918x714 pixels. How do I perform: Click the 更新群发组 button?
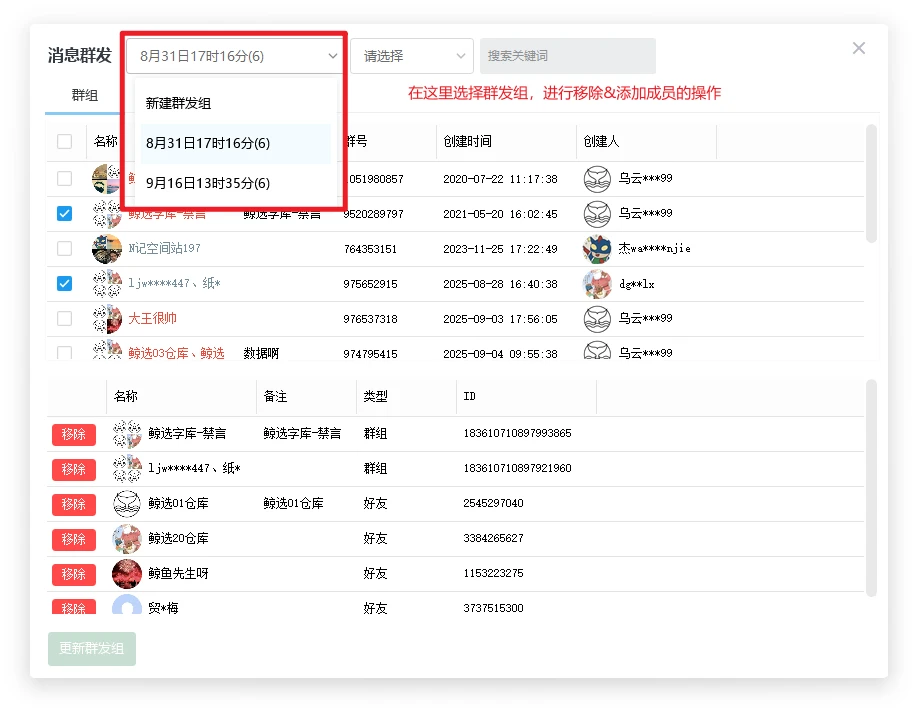(x=91, y=649)
